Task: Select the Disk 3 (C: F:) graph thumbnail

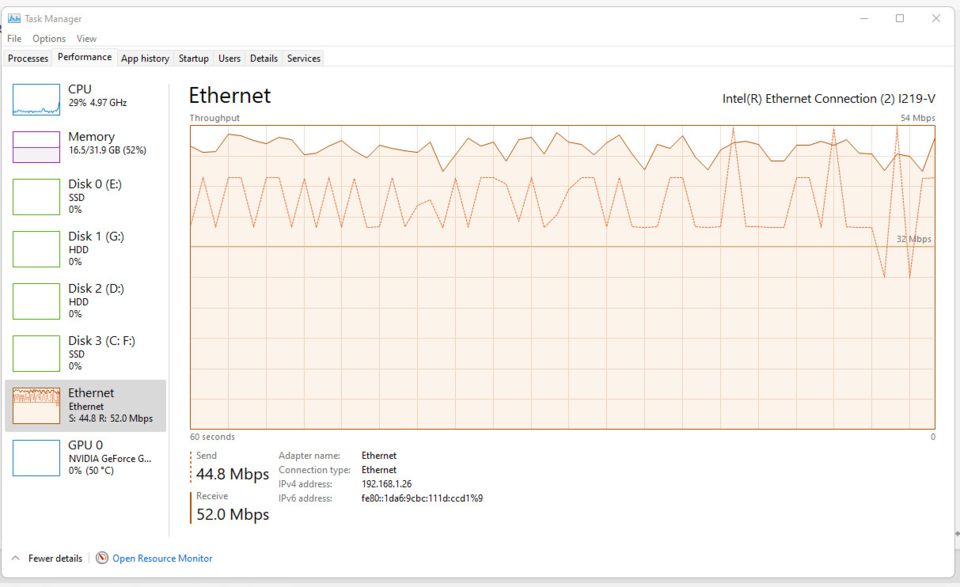Action: (36, 353)
